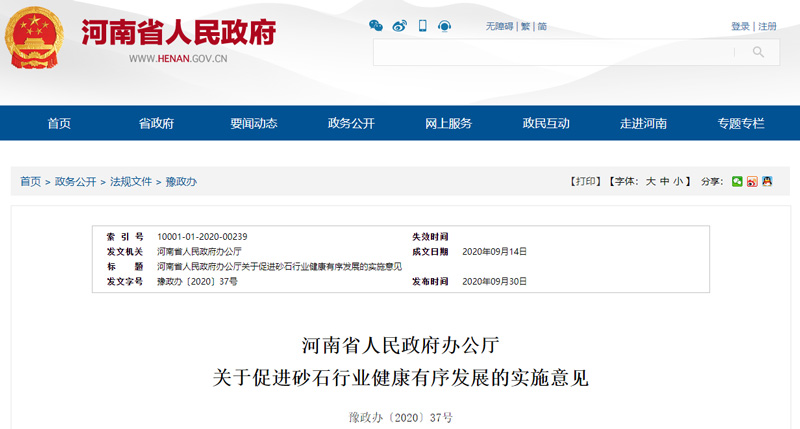Share article via QQ penguin icon
800x429 pixels.
[x=767, y=182]
